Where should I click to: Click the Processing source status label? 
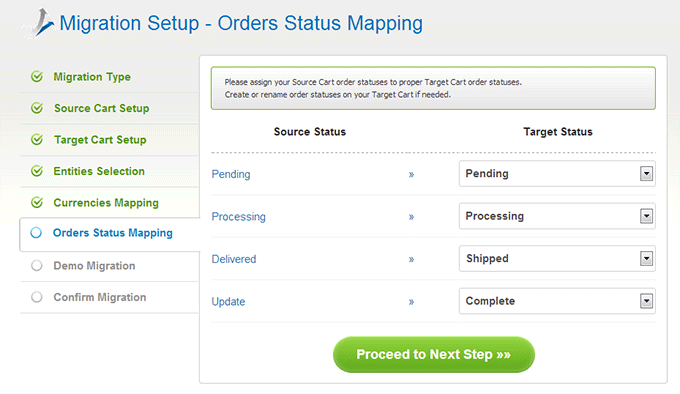coord(239,217)
